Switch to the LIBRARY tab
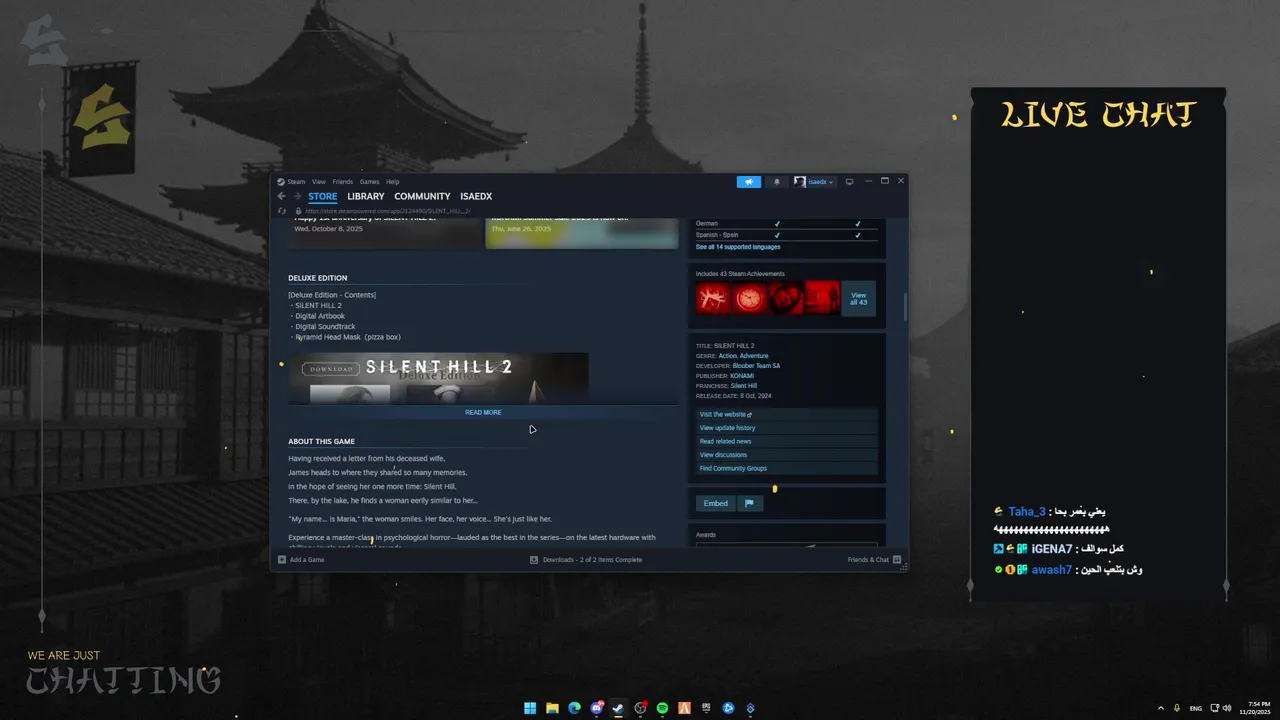 [x=366, y=196]
